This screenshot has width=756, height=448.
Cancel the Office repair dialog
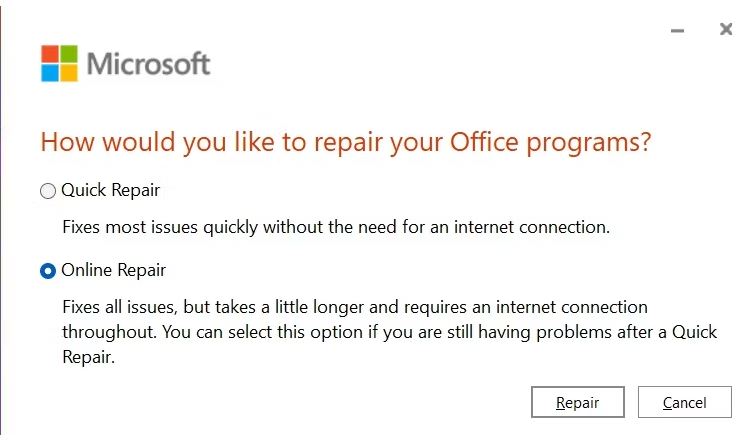click(x=685, y=402)
